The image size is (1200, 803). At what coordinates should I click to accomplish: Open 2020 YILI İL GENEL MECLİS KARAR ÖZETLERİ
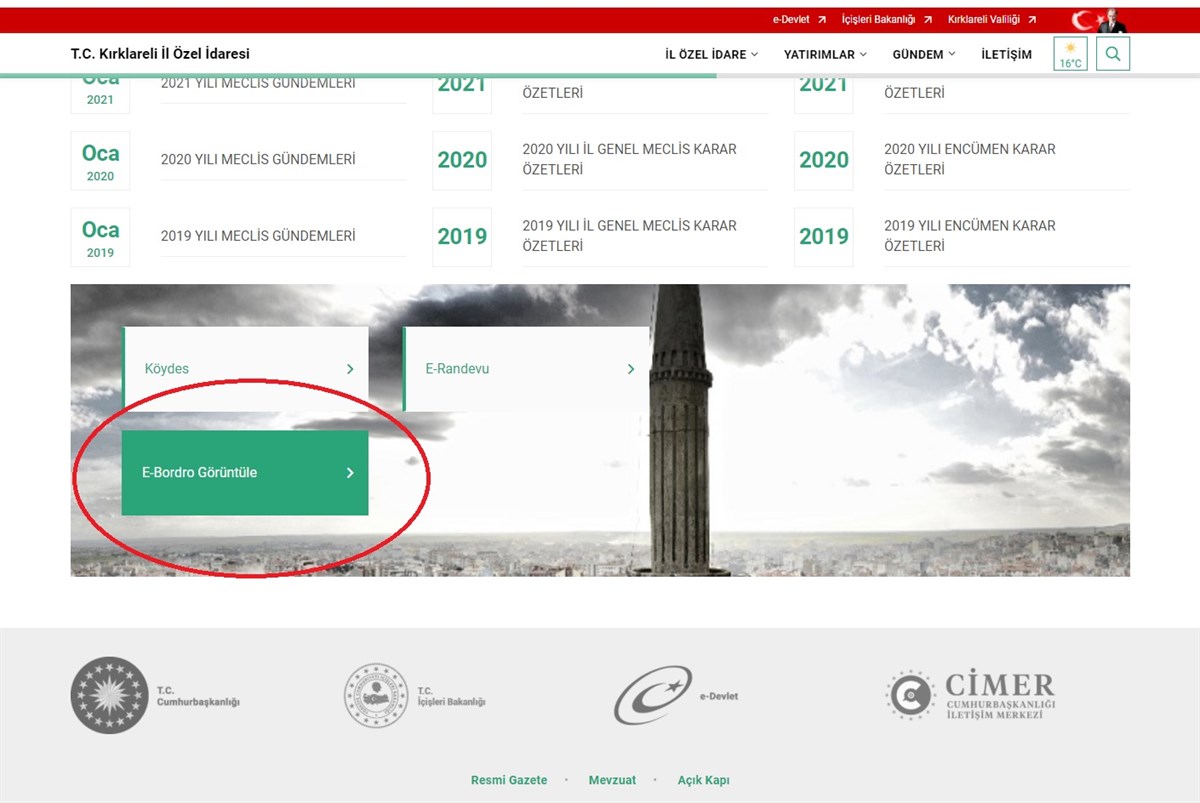tap(629, 160)
